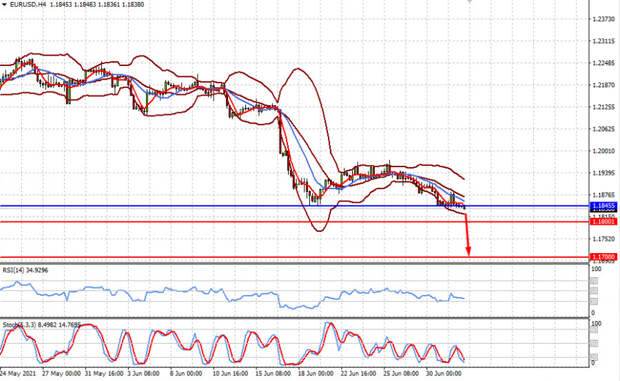Click the EURUSD.H4 symbol title text
Image resolution: width=620 pixels, height=381 pixels.
28,4
